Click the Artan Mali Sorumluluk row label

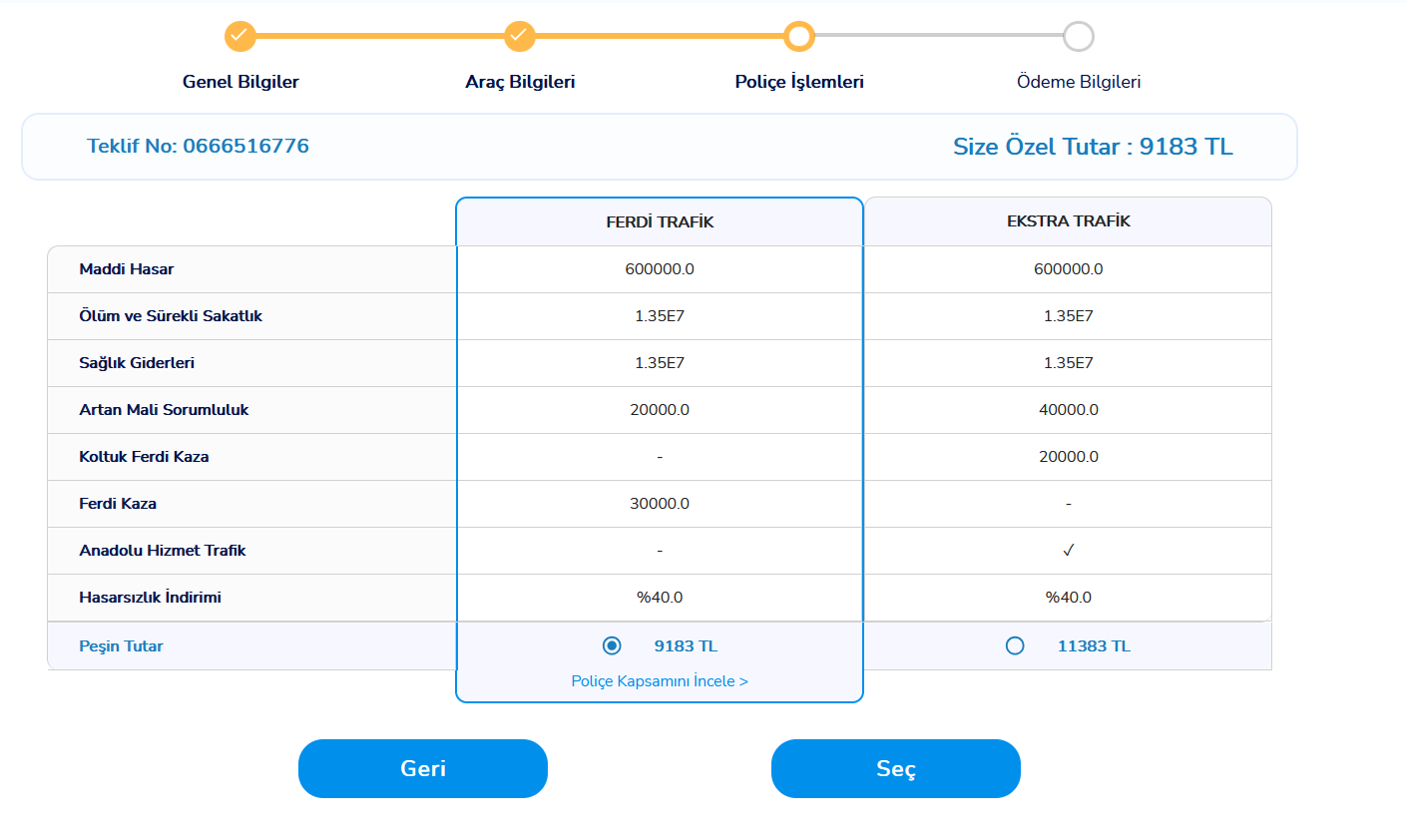point(164,410)
